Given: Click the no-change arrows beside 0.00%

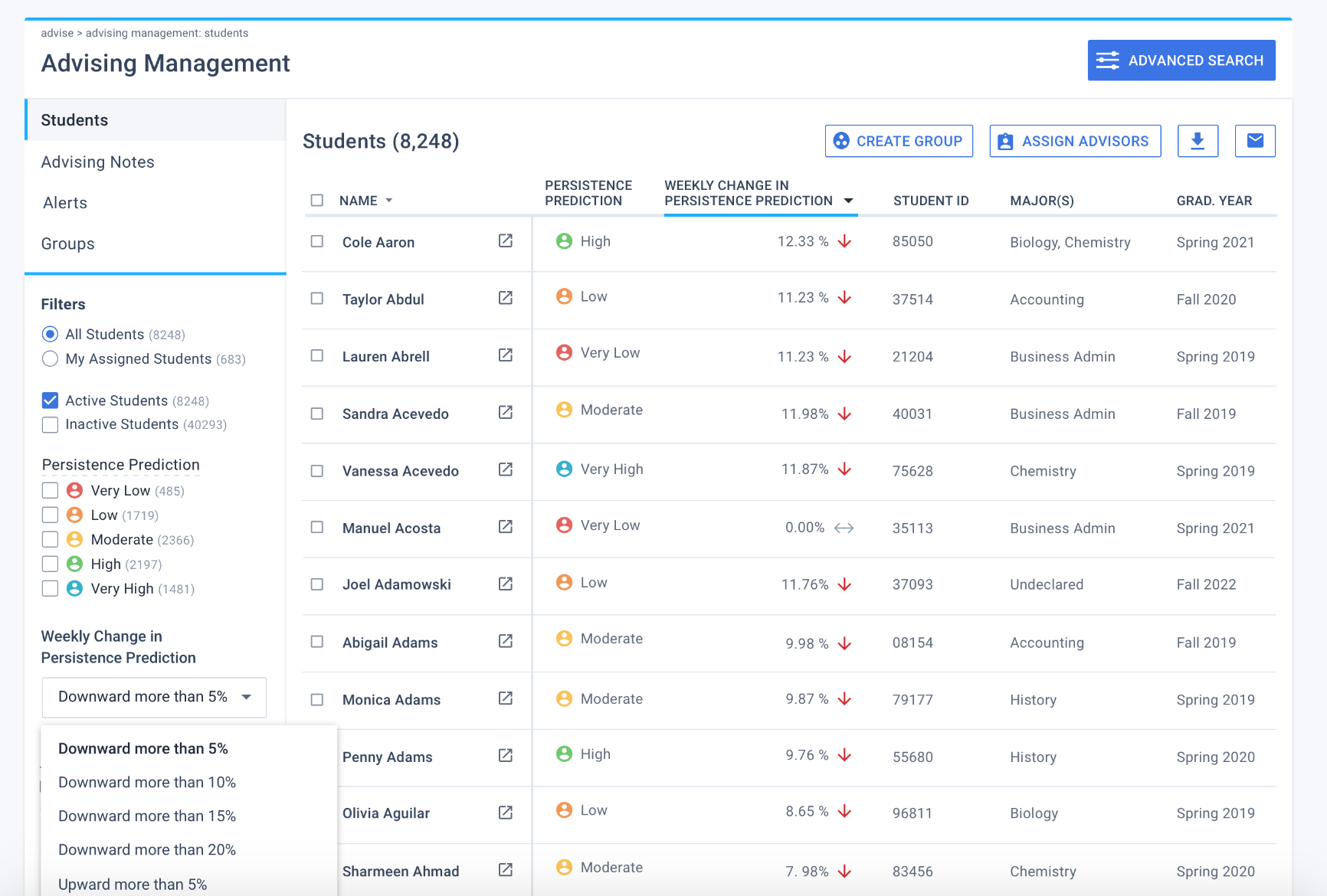Looking at the screenshot, I should (x=844, y=528).
